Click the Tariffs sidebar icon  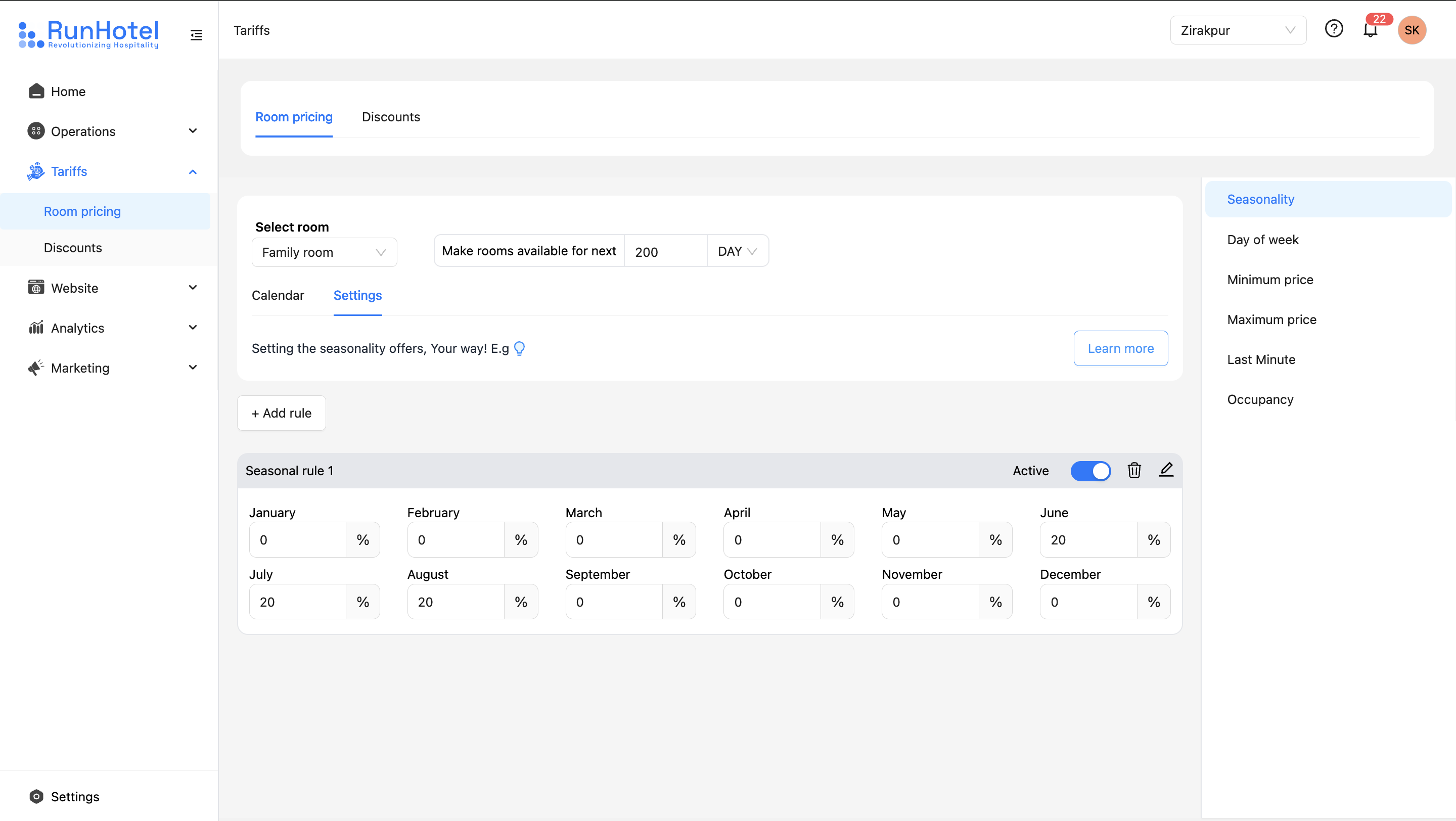[36, 171]
